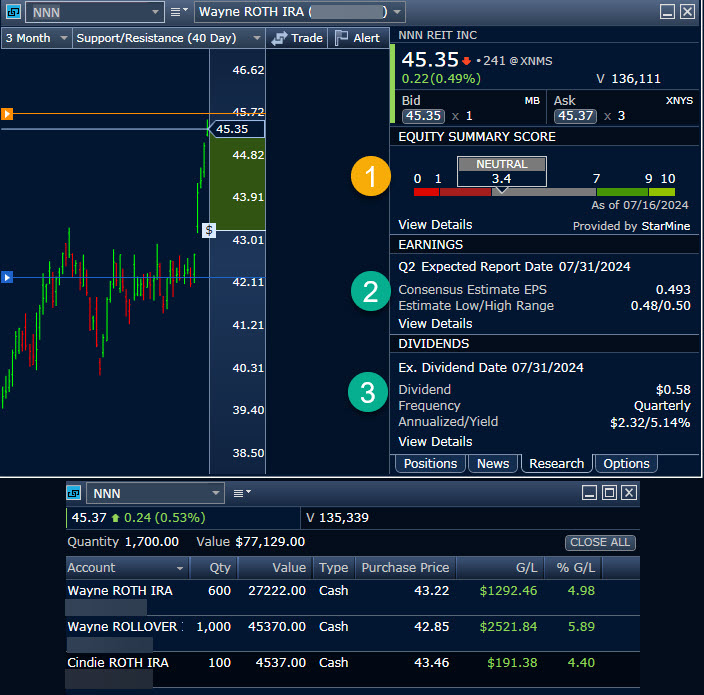Open View Details under Equity Summary Score
704x695 pixels.
435,225
